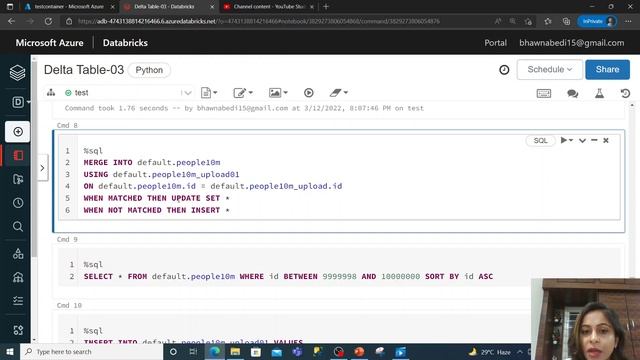
Task: Click the SELECT query line in Cmd 9
Action: click(x=288, y=276)
